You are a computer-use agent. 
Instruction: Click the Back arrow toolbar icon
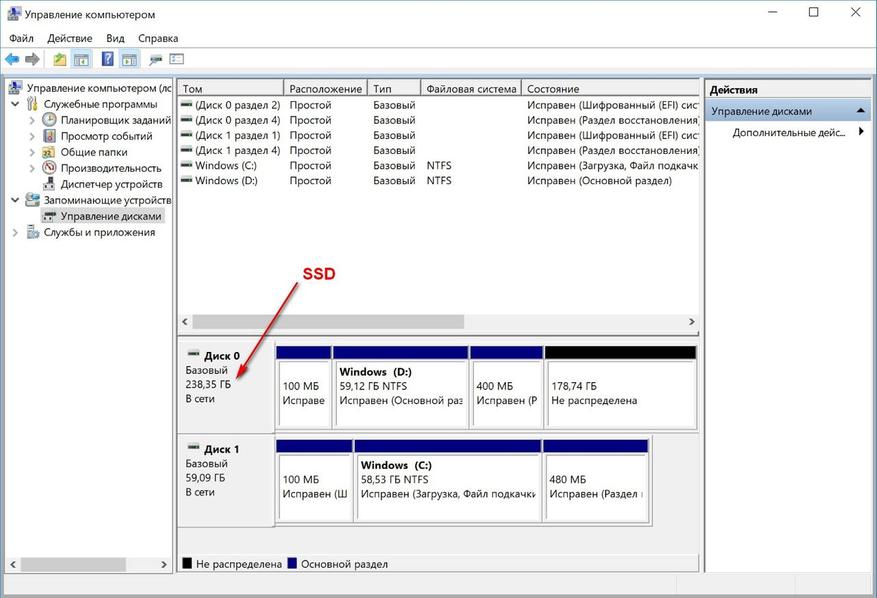coord(12,59)
